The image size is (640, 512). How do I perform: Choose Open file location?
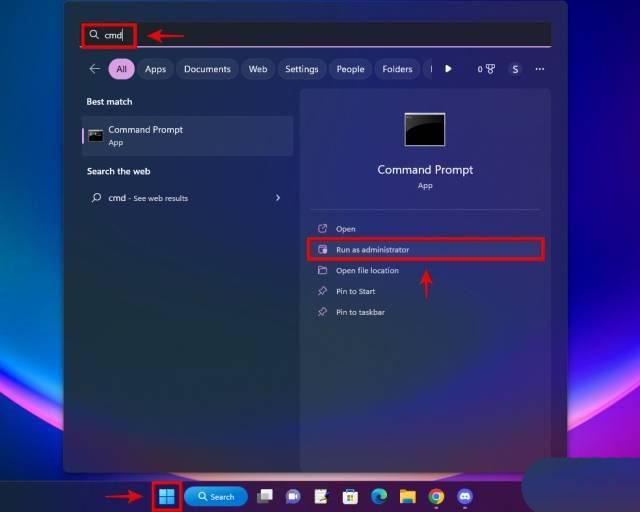coord(425,270)
